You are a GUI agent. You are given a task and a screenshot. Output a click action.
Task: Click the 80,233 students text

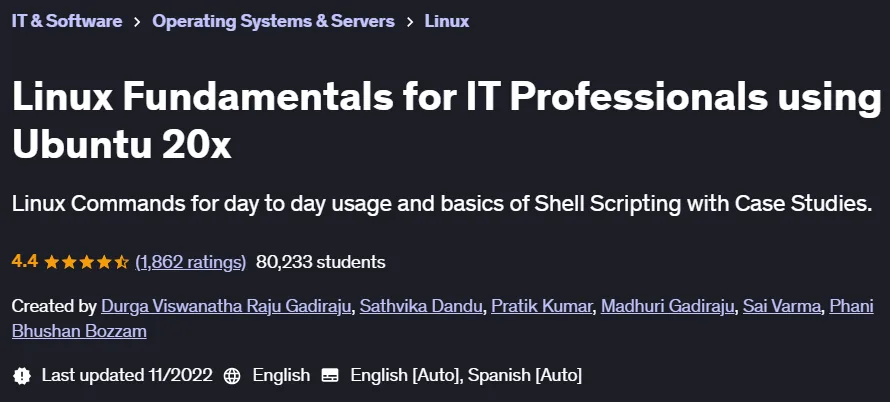321,262
